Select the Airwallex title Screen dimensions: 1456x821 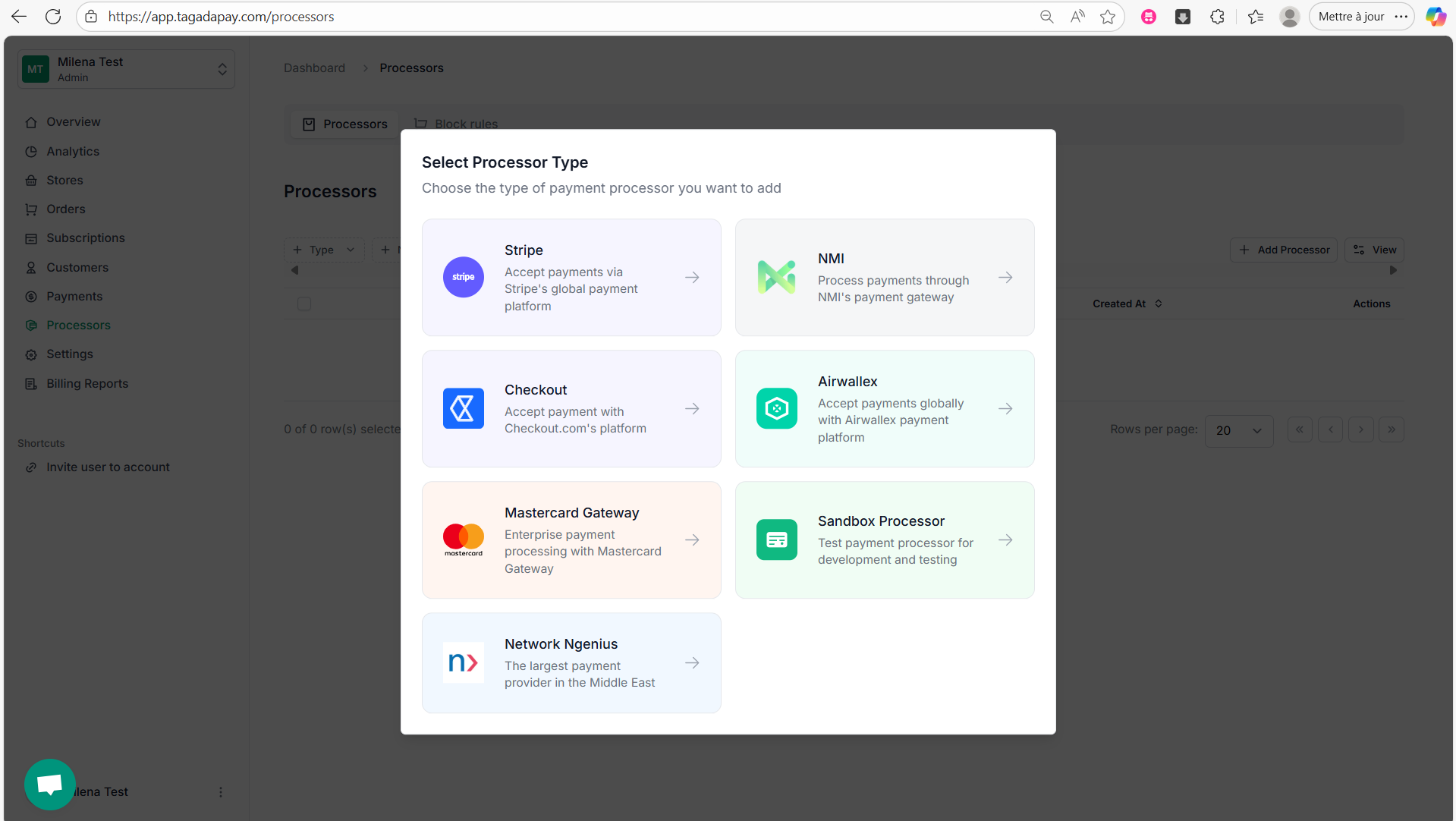(847, 381)
